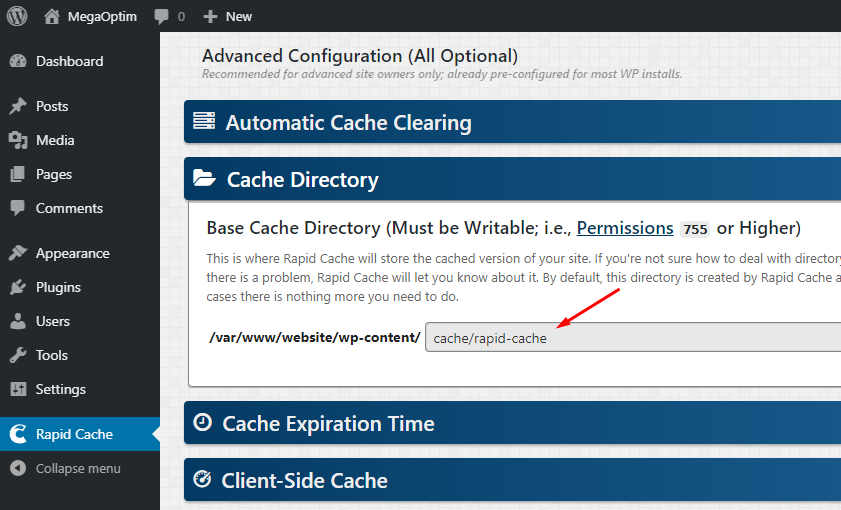Click the Appearance paintbrush icon
This screenshot has height=510, width=841.
[18, 253]
